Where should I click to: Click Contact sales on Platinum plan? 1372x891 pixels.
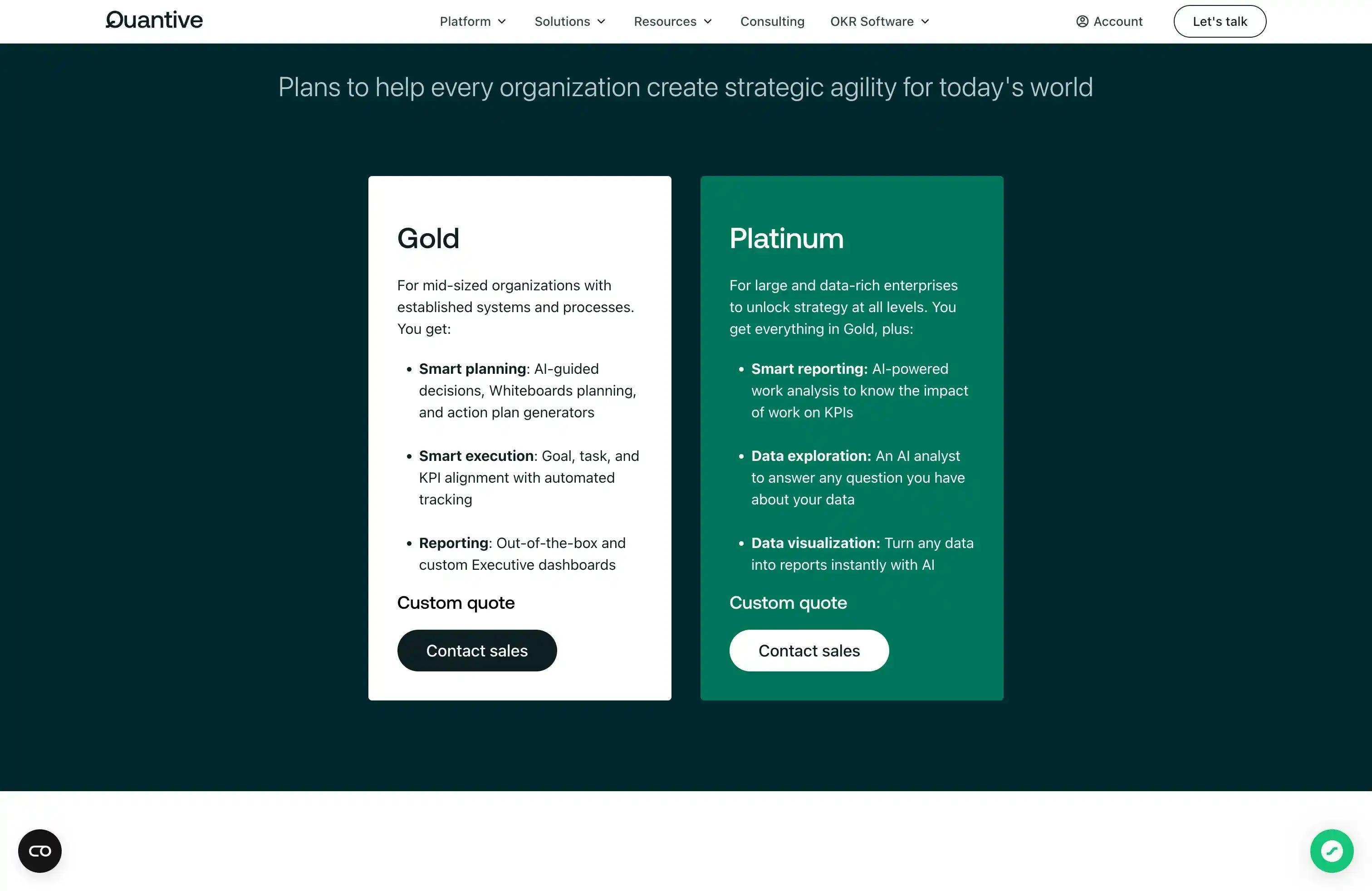(x=809, y=650)
